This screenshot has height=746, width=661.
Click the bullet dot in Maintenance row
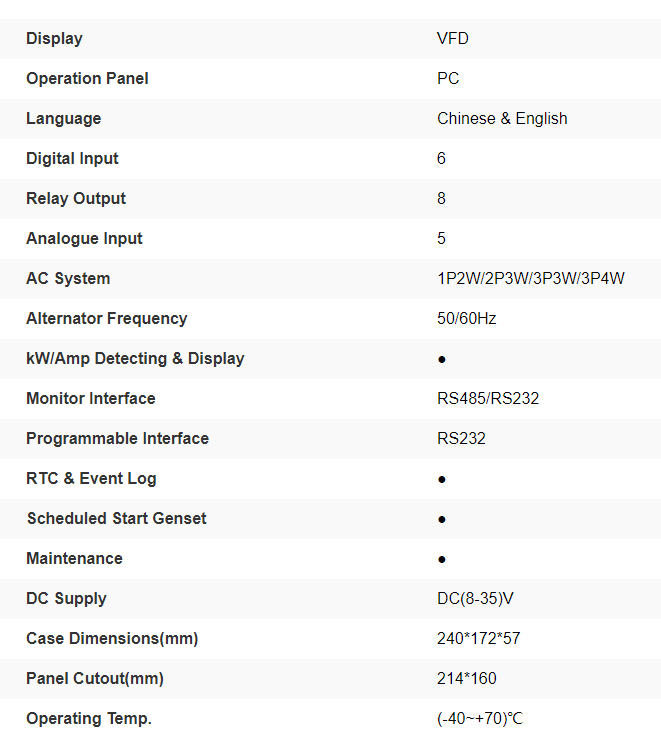click(442, 559)
